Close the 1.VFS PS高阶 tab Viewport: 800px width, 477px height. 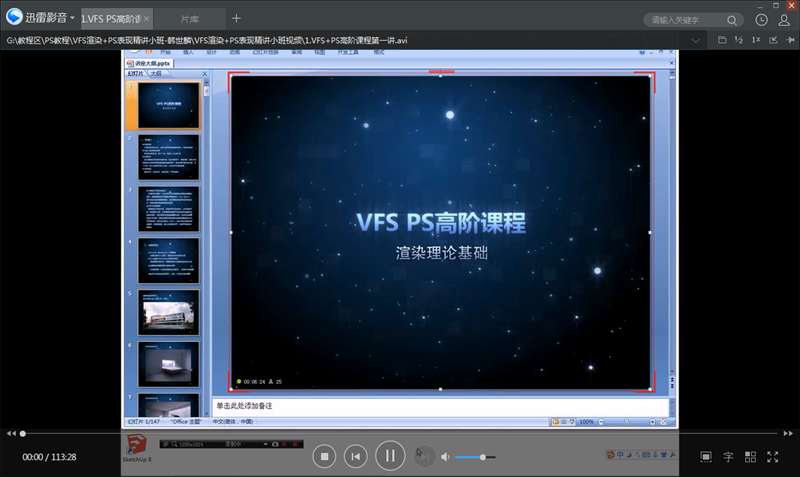pyautogui.click(x=147, y=19)
